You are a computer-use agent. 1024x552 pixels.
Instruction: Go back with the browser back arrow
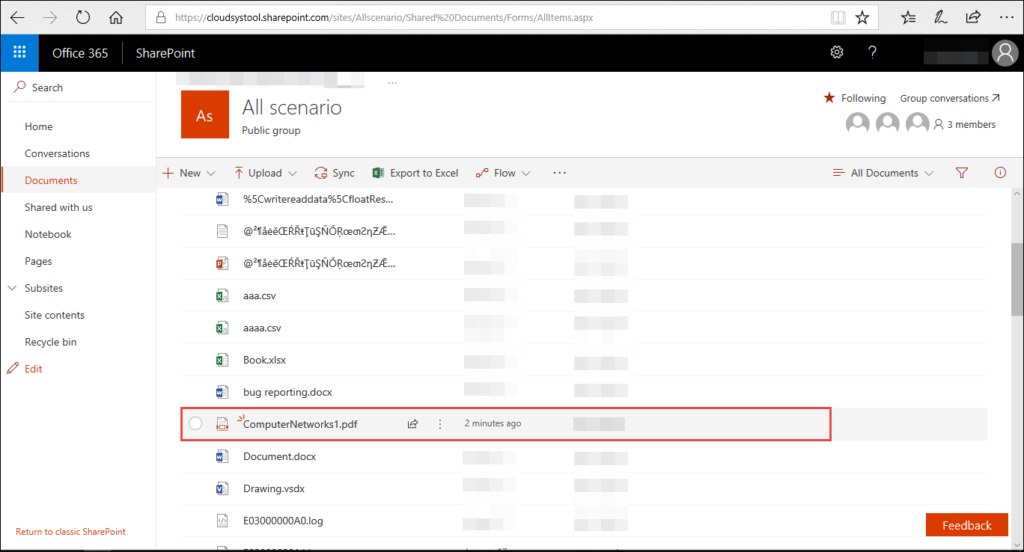(x=18, y=18)
